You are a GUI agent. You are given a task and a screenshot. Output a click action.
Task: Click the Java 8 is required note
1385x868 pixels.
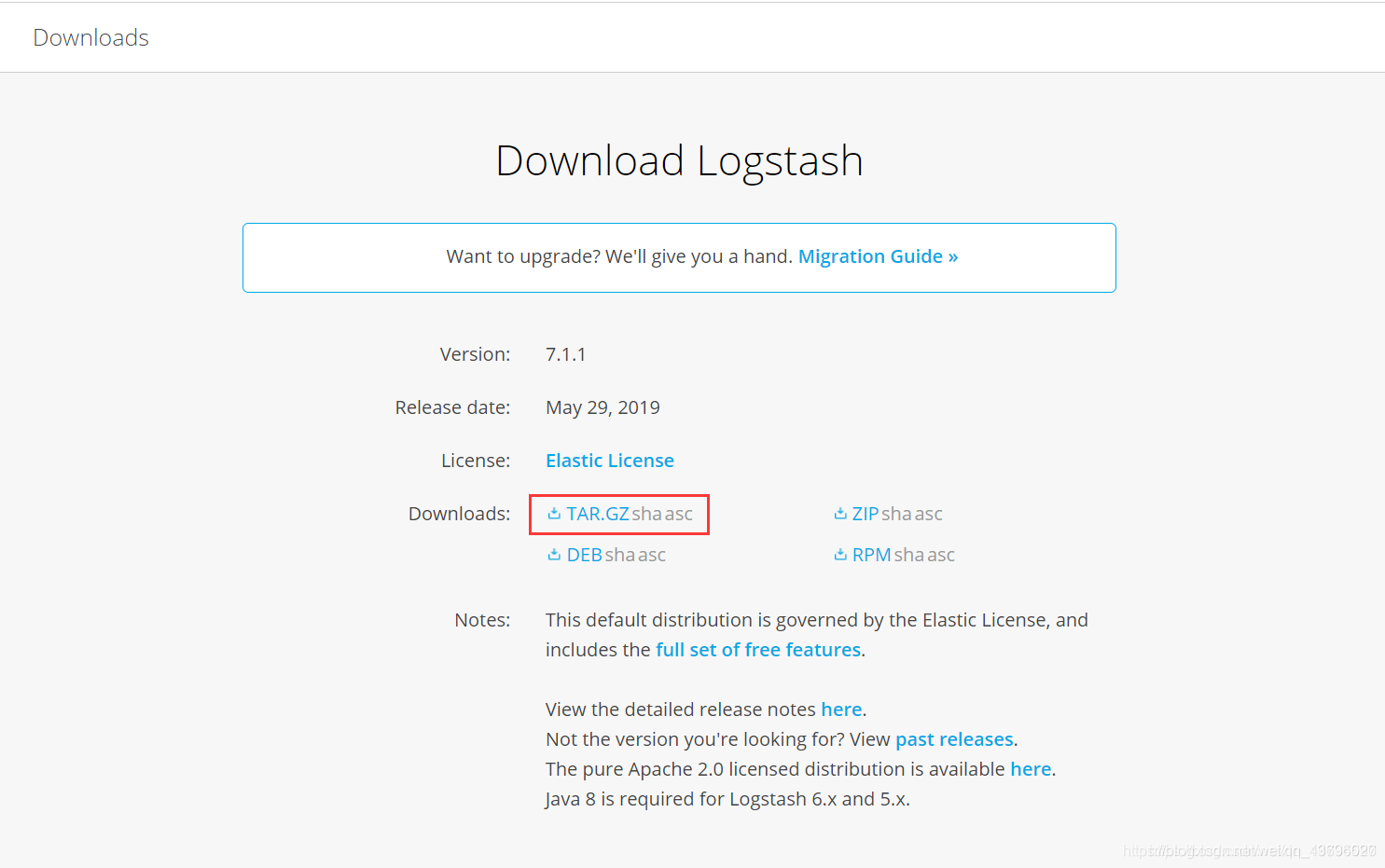pos(727,799)
